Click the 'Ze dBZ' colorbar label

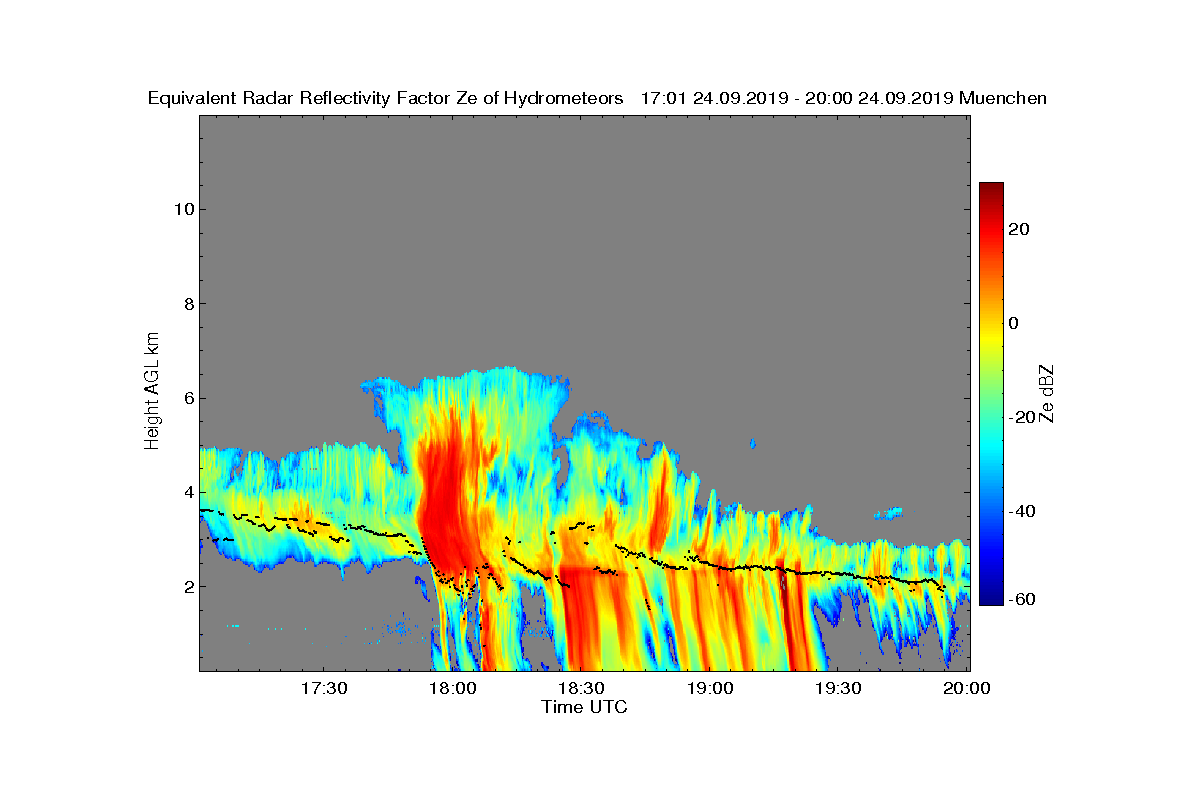pos(1048,392)
